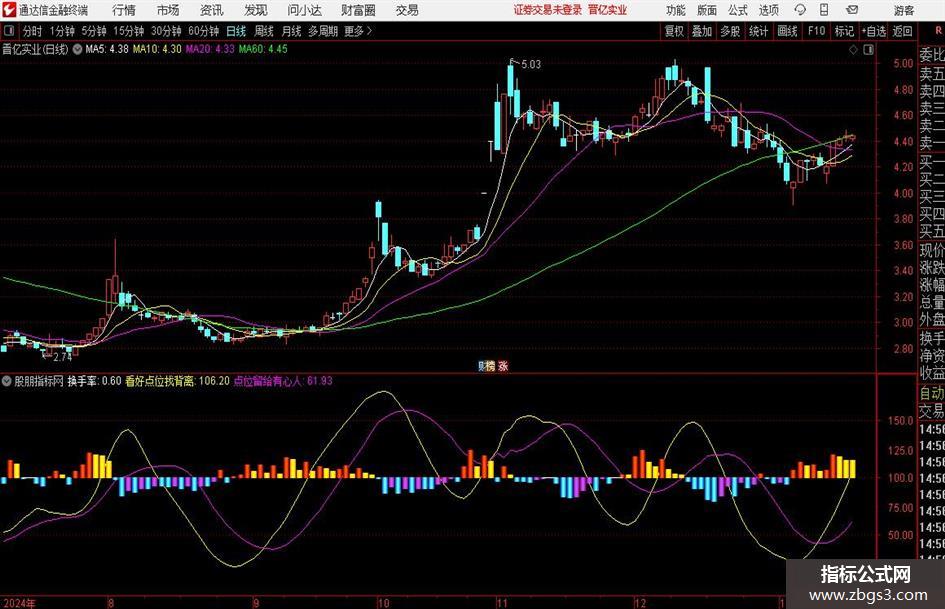Click the 换手率: 0.60 value

94,380
